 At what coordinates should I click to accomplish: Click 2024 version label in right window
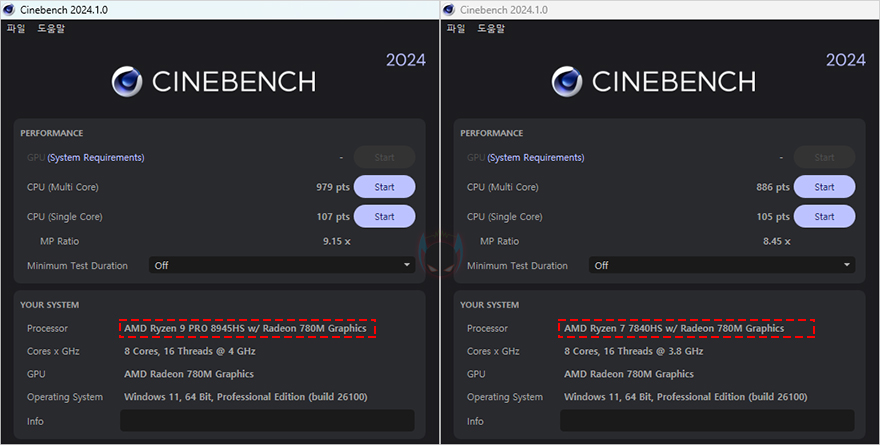click(846, 60)
